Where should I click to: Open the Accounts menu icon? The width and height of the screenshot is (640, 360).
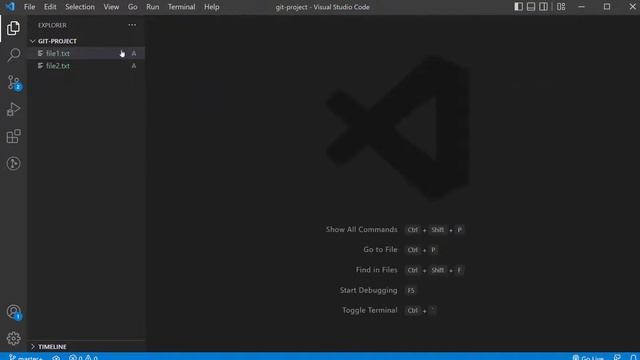14,312
